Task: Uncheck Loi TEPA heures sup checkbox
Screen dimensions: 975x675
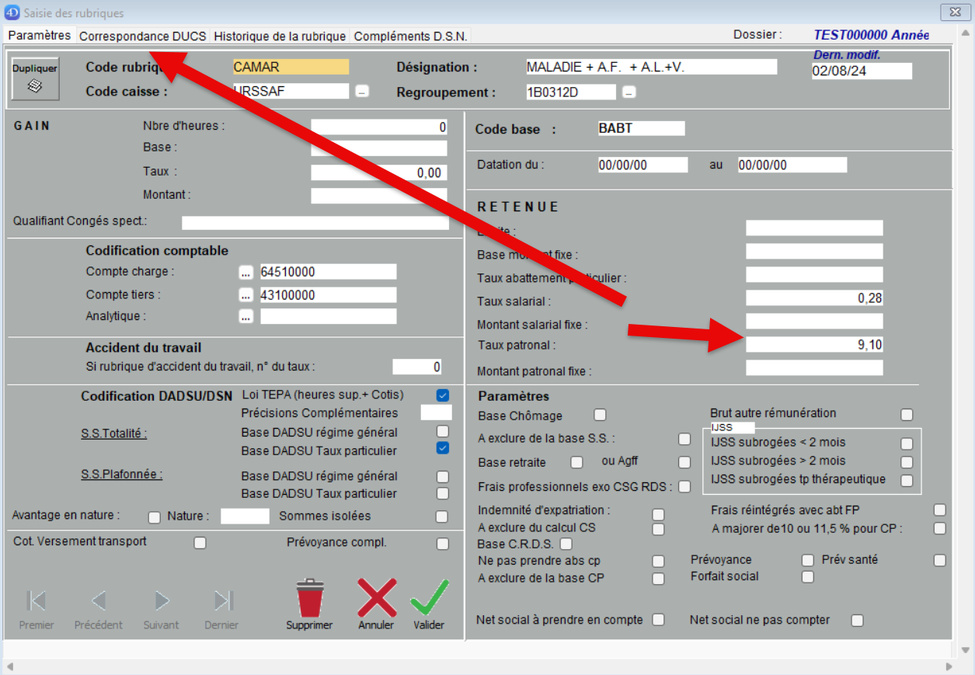Action: 443,396
